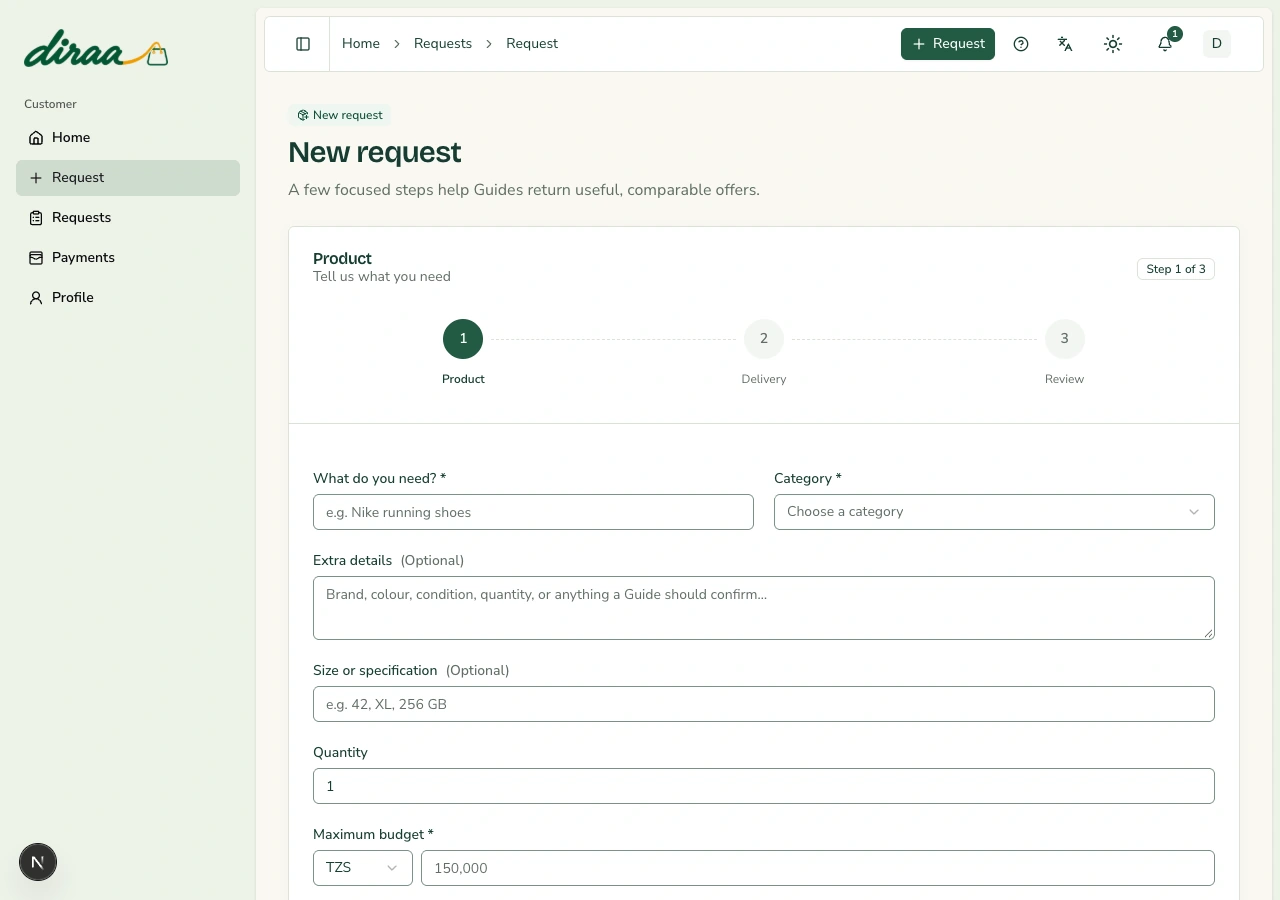Open the notifications bell

[1165, 44]
